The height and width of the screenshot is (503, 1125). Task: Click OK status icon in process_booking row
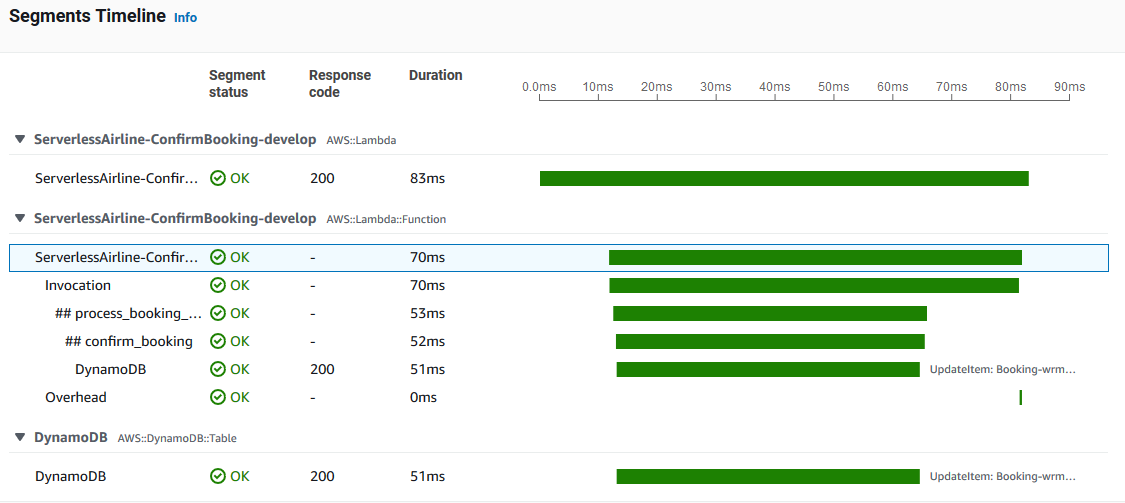pos(218,313)
